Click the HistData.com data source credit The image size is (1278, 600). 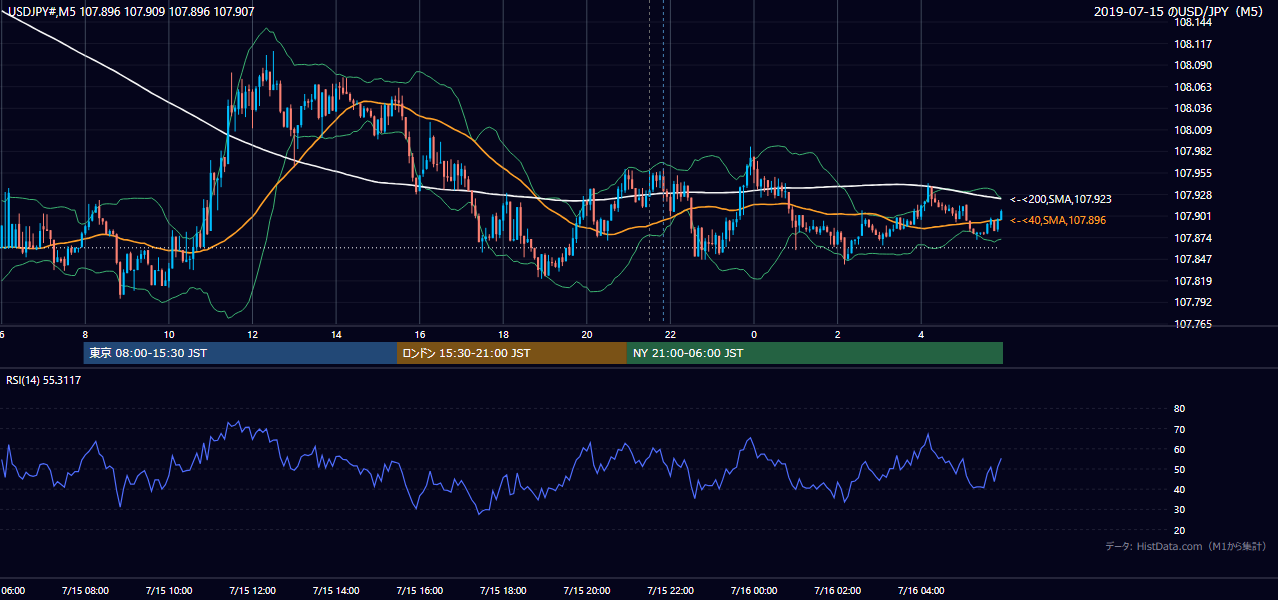[1186, 546]
